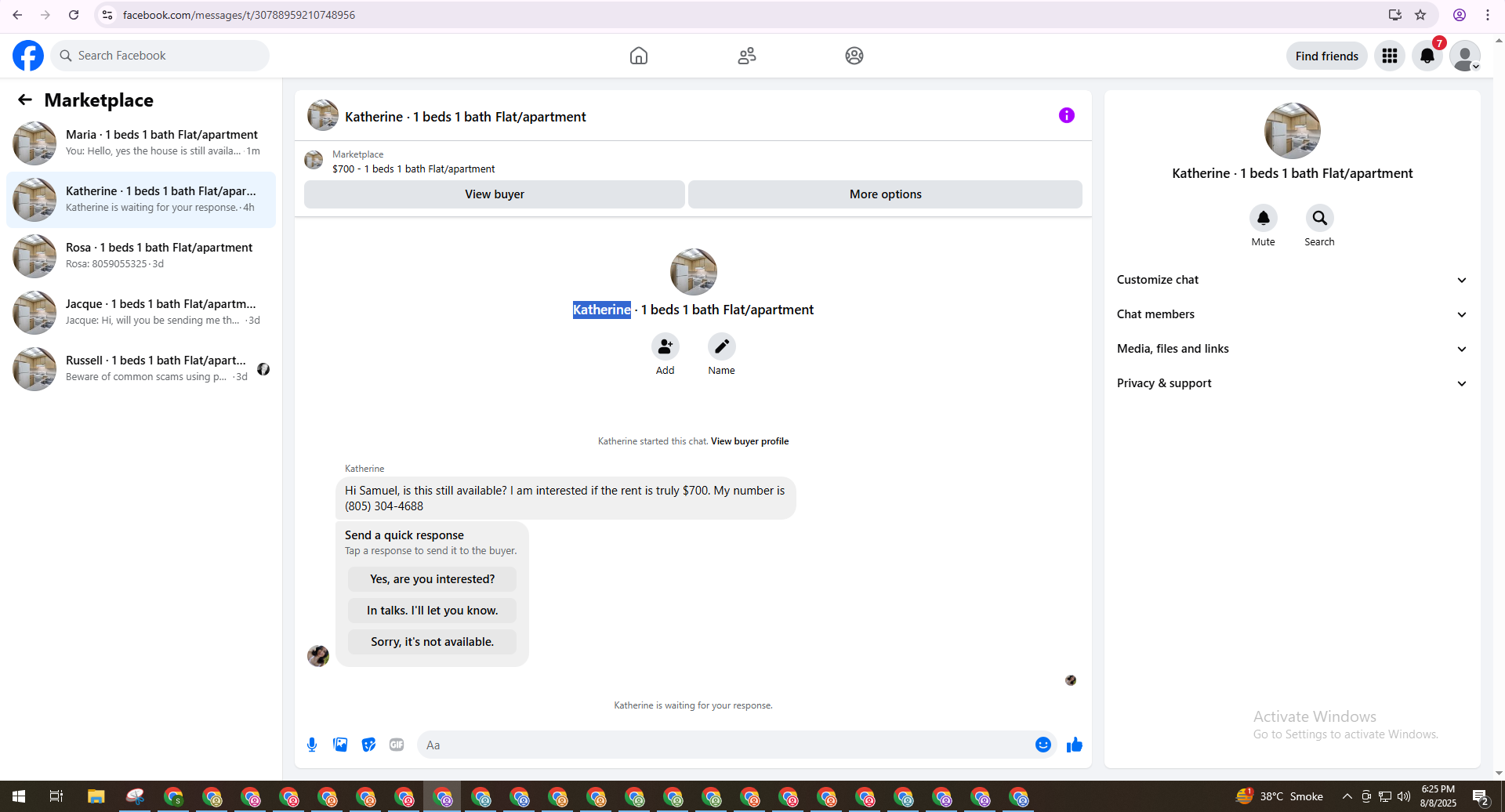Open Maria's conversation in Marketplace list
This screenshot has height=812, width=1505.
click(x=141, y=143)
